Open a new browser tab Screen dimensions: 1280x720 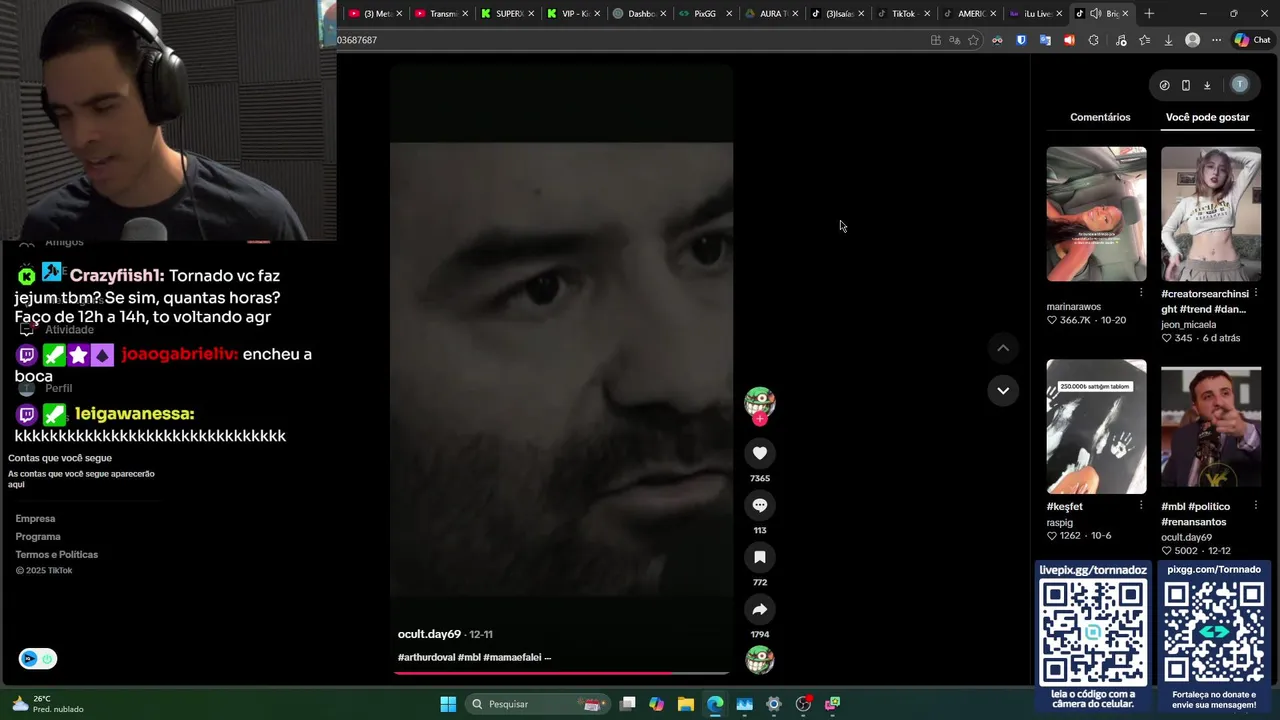[1149, 14]
